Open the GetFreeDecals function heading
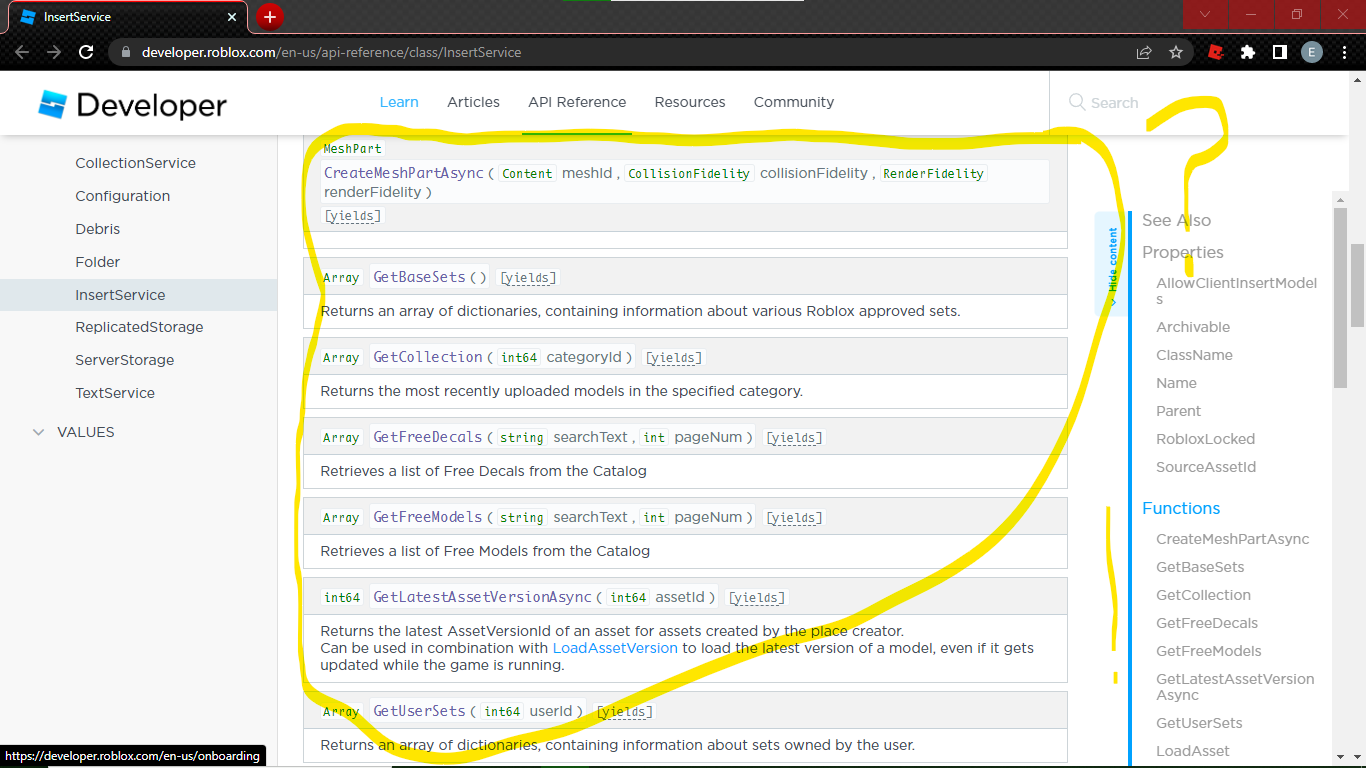This screenshot has height=768, width=1366. [x=428, y=437]
